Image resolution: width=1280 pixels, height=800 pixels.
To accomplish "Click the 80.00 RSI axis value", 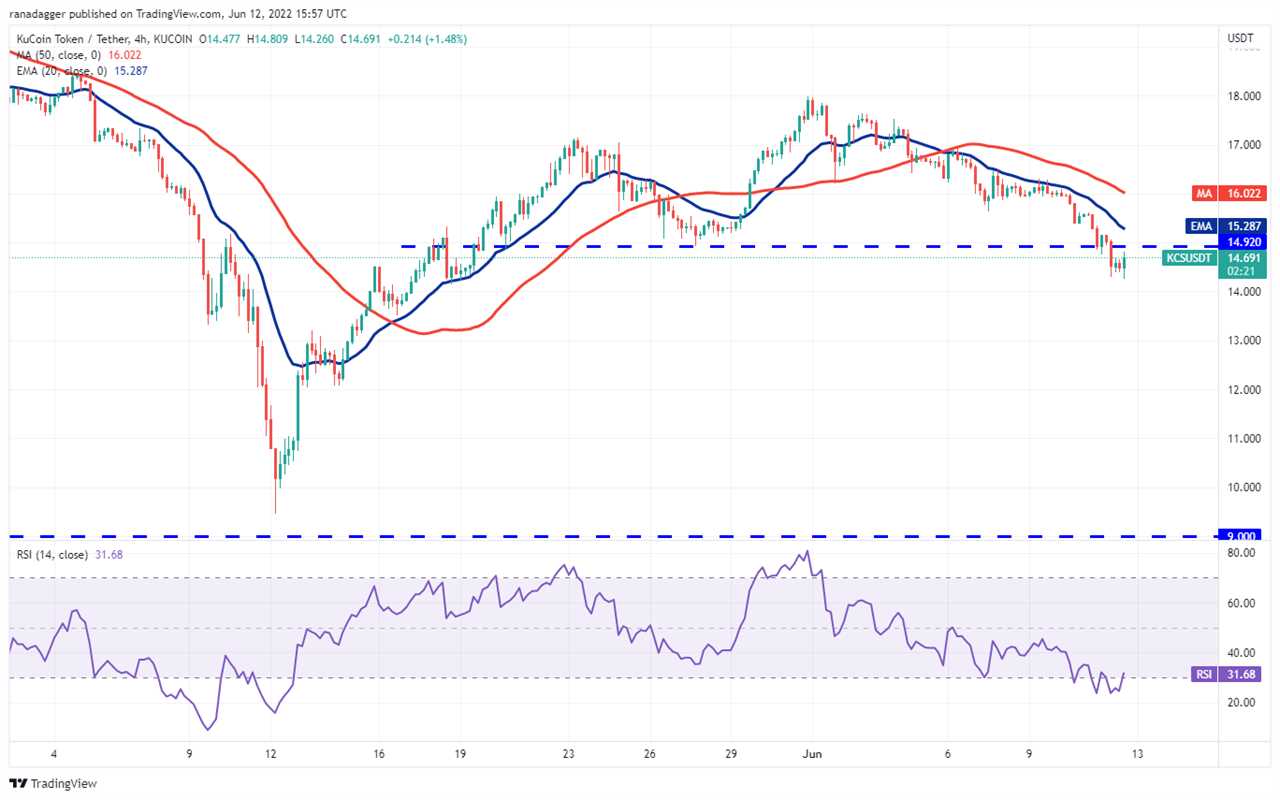I will click(1240, 553).
